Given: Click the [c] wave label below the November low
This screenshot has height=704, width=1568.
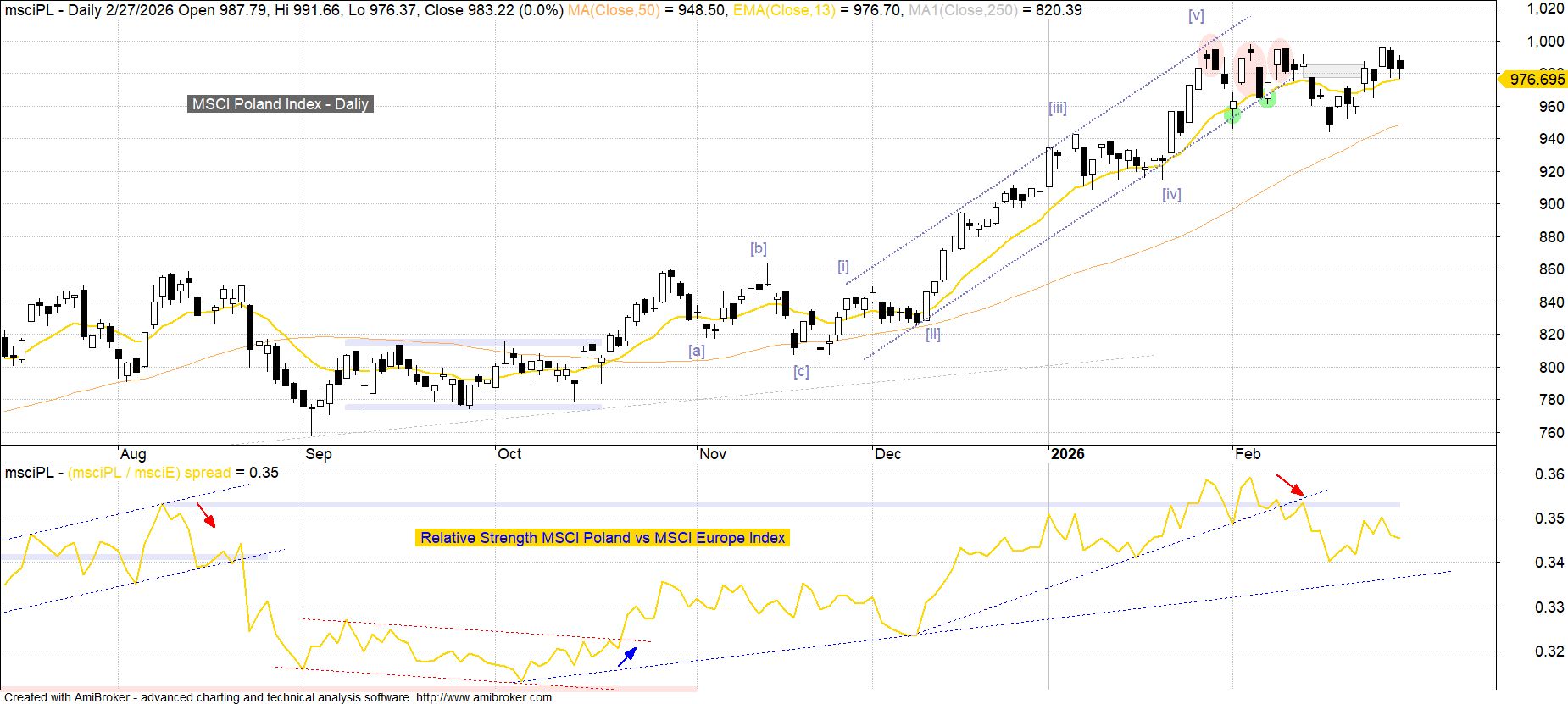Looking at the screenshot, I should [801, 371].
